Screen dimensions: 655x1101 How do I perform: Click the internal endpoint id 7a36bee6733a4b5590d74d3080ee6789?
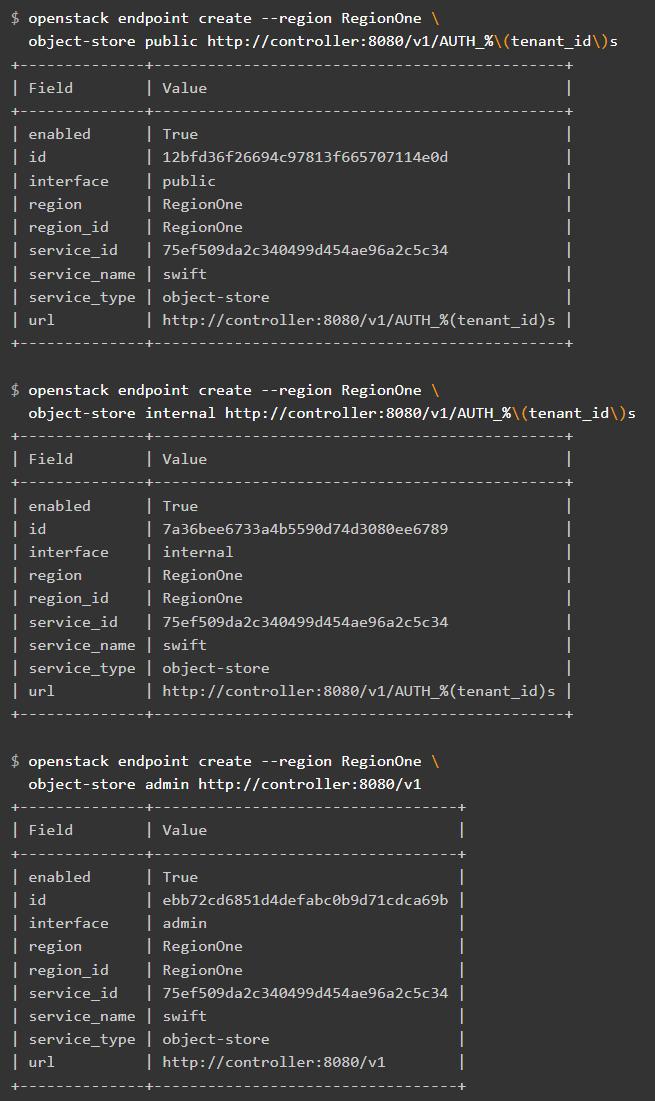coord(305,529)
